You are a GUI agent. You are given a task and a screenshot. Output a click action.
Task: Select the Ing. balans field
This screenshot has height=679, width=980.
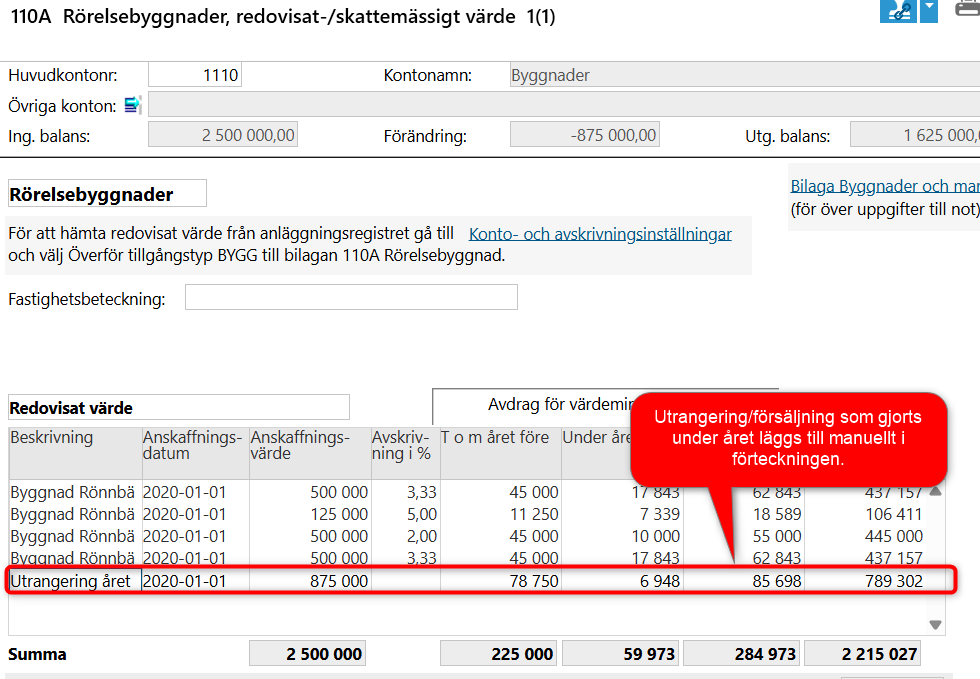pyautogui.click(x=222, y=135)
